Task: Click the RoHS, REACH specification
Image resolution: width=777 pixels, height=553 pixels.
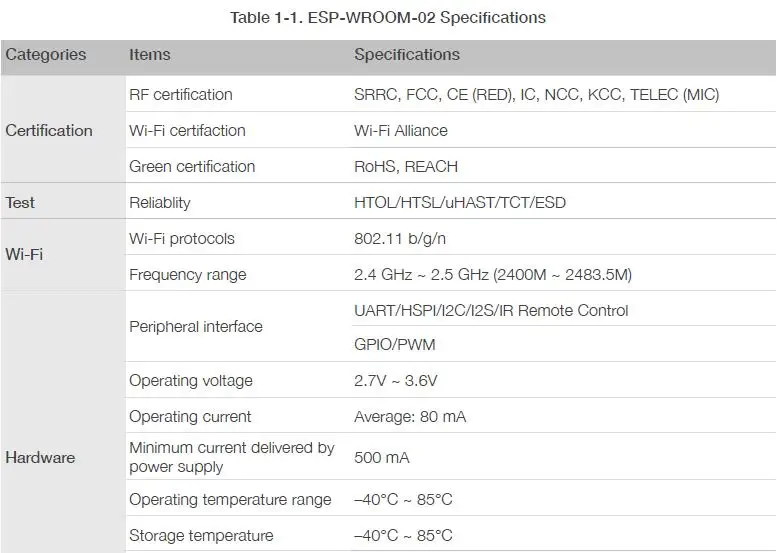Action: 406,166
